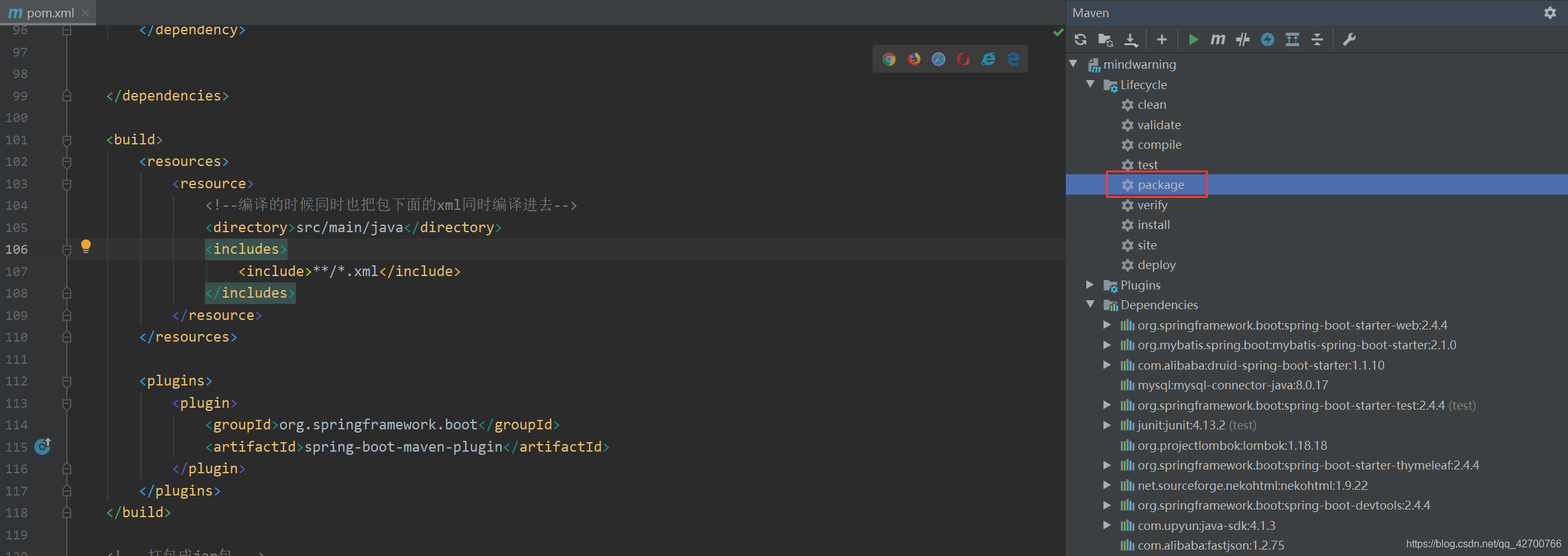Open page in Opera browser icon

963,59
